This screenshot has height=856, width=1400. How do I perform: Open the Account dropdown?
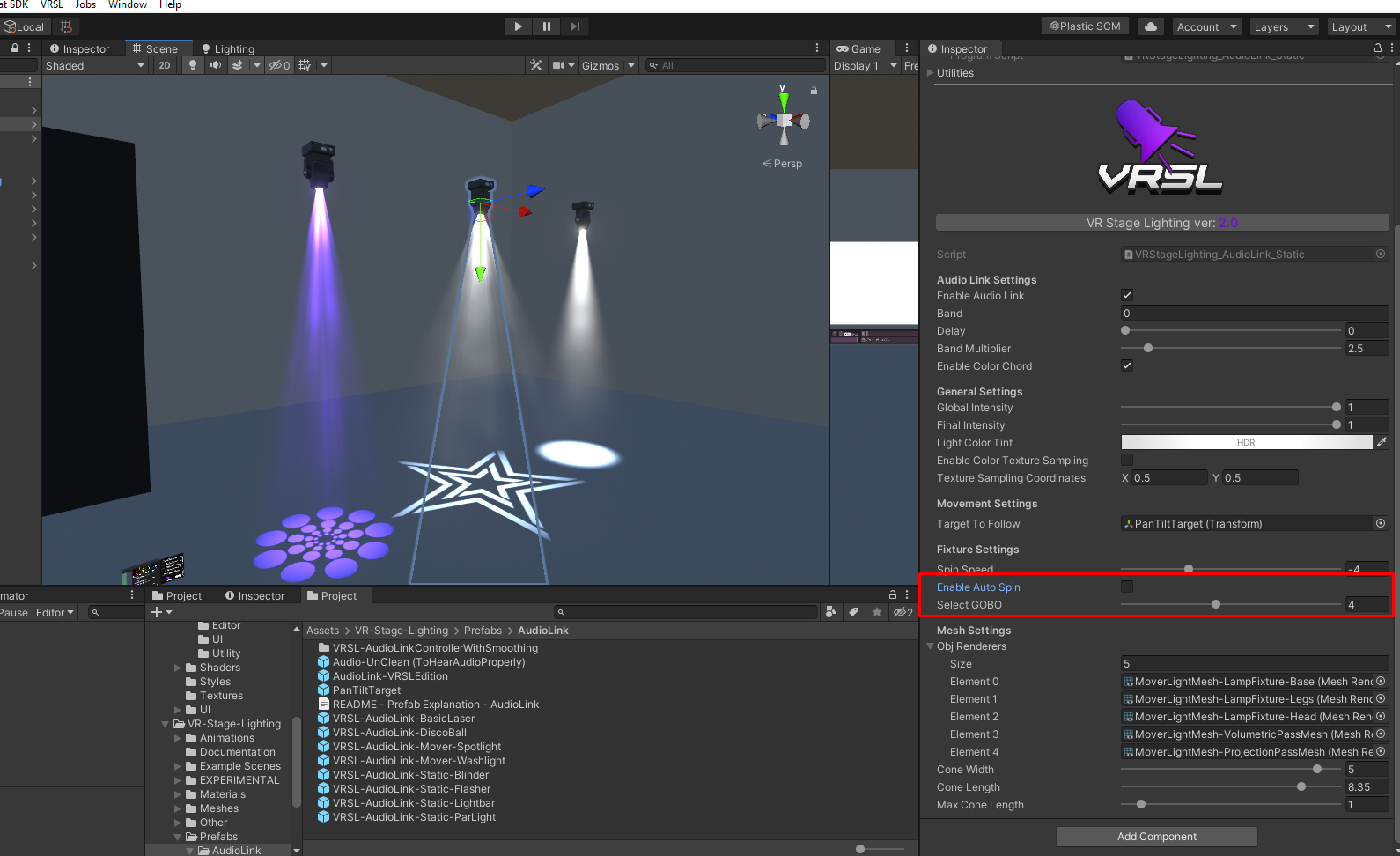(x=1206, y=26)
